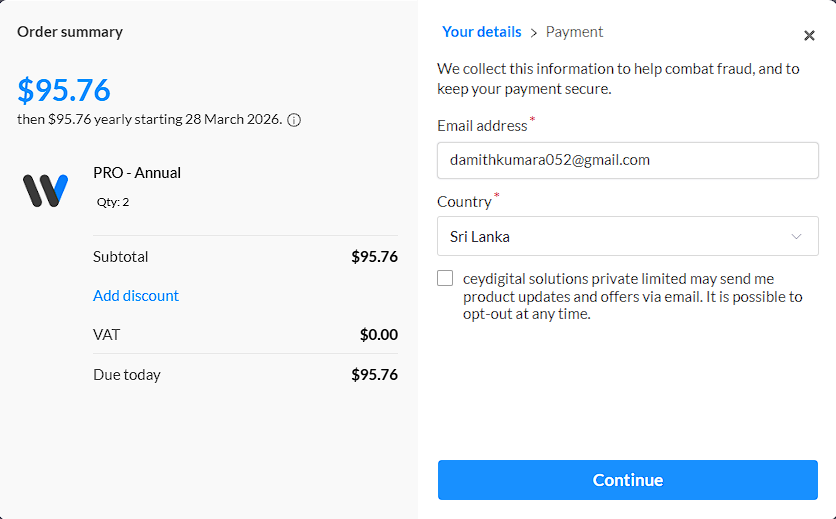836x519 pixels.
Task: Go to the Your details step
Action: pyautogui.click(x=481, y=32)
